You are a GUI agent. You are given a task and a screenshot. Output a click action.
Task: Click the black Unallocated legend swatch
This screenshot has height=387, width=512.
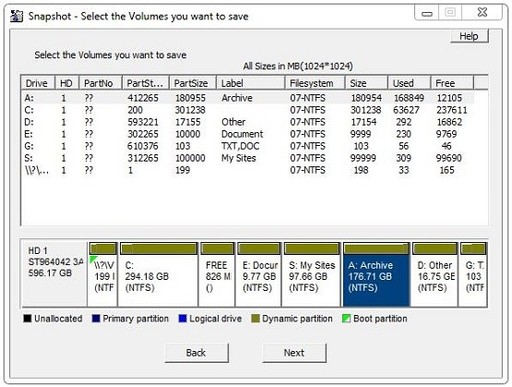(27, 318)
